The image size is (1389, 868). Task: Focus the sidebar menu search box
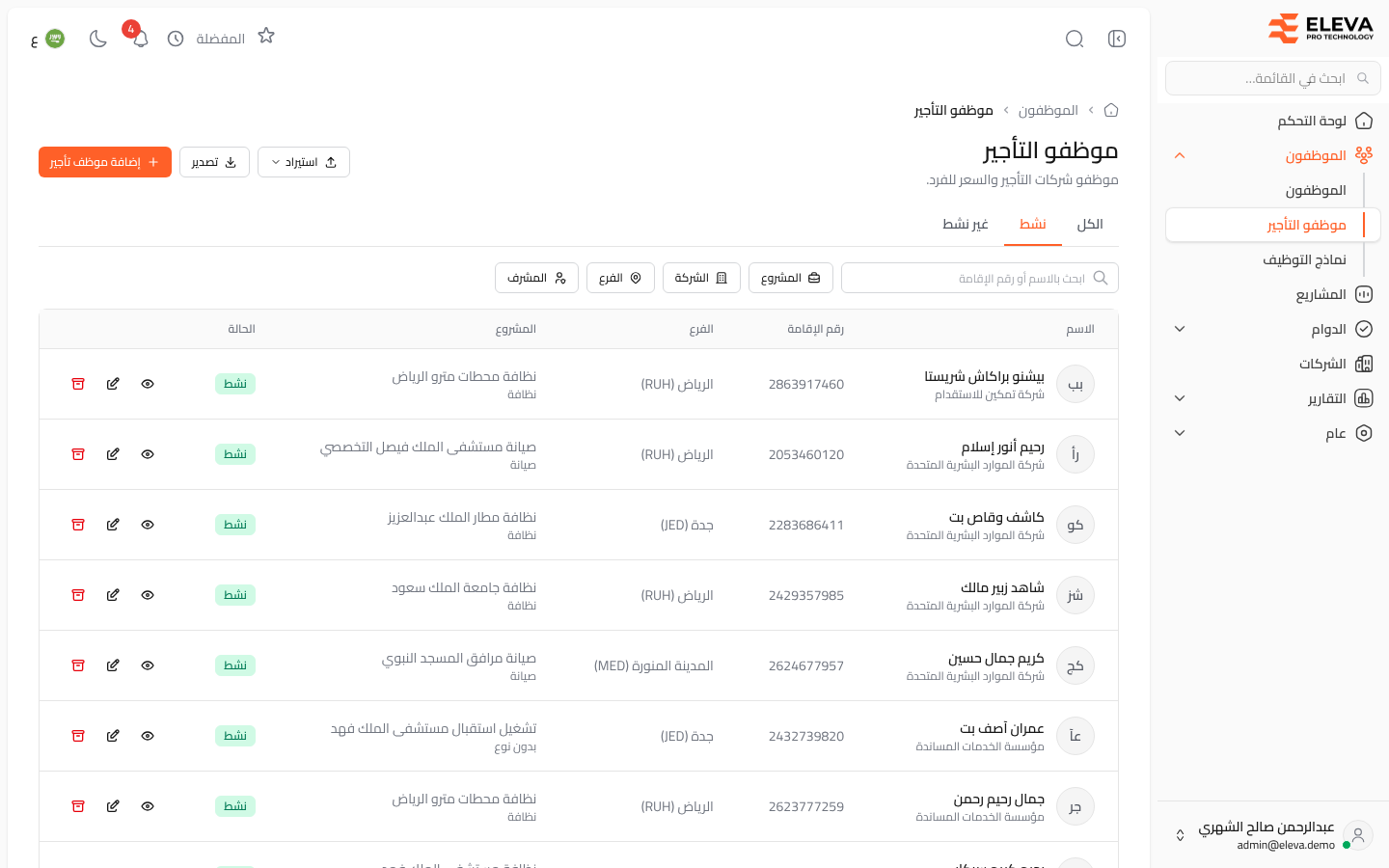pos(1273,78)
